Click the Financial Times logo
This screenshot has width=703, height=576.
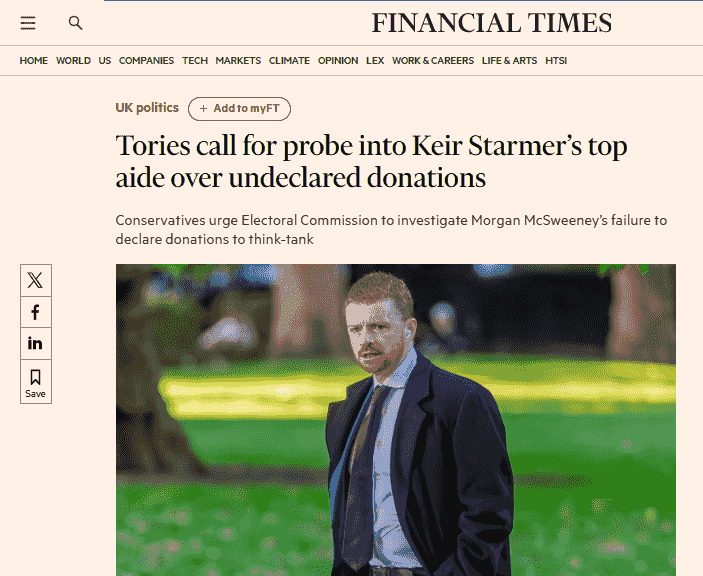click(492, 23)
